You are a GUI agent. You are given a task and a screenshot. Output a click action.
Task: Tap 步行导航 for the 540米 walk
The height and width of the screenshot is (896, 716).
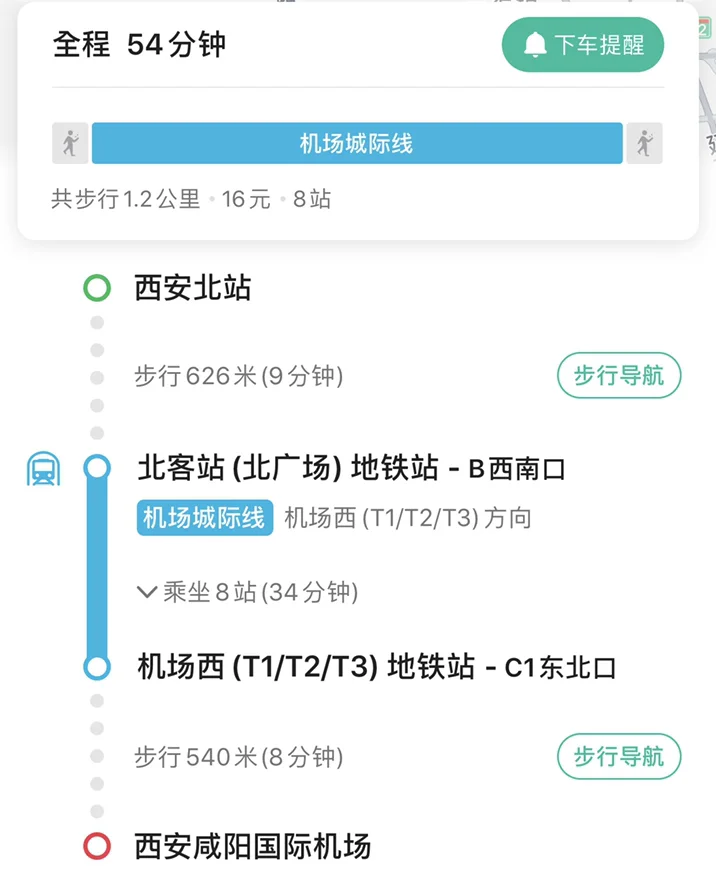[x=618, y=757]
